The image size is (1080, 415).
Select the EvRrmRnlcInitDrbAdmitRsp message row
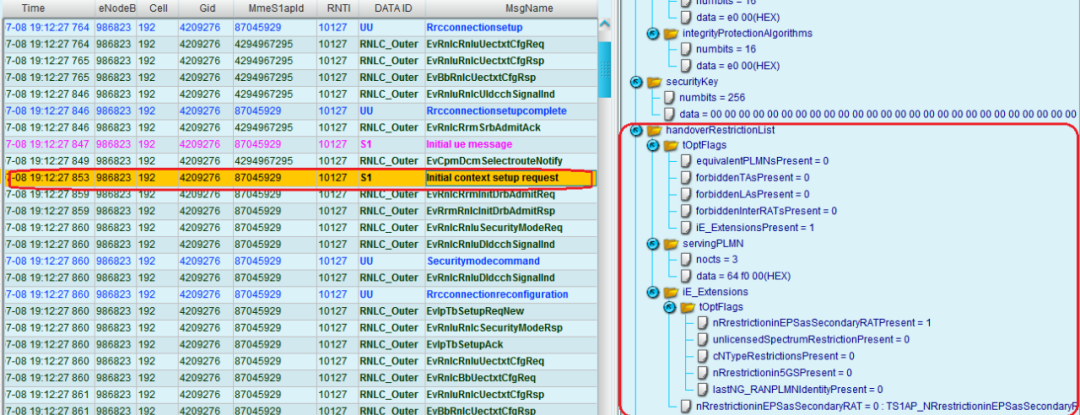[x=300, y=211]
